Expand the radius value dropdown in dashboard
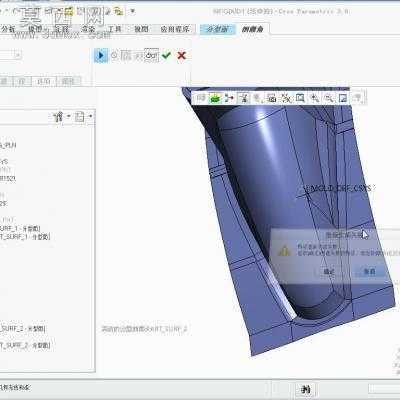The image size is (400, 400). coord(18,55)
